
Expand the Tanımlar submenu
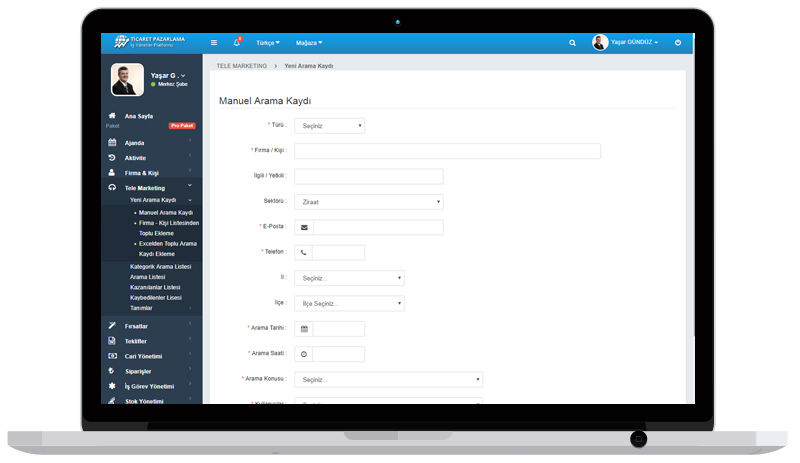190,308
